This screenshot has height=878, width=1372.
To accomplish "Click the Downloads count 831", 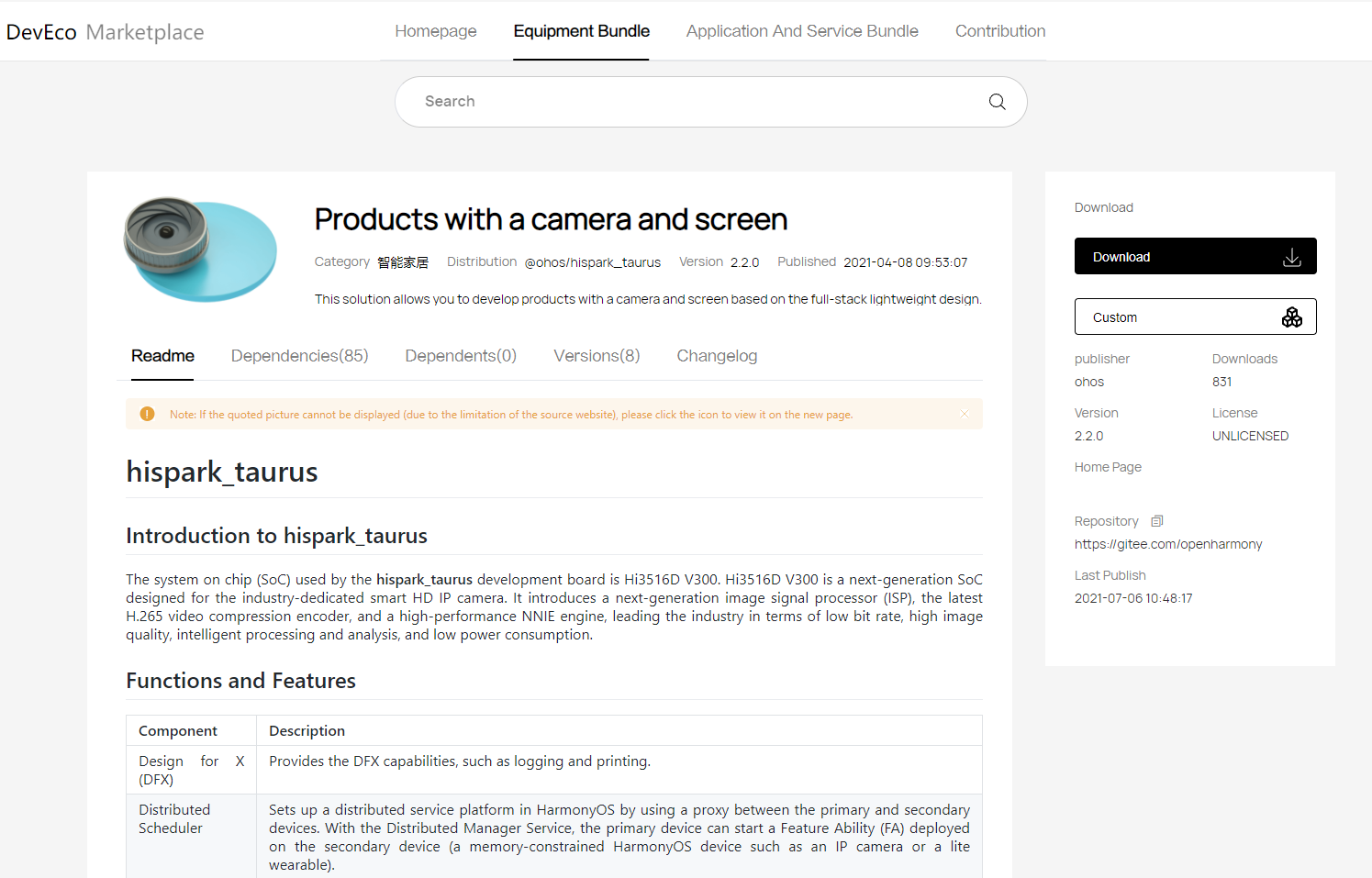I will (x=1222, y=382).
